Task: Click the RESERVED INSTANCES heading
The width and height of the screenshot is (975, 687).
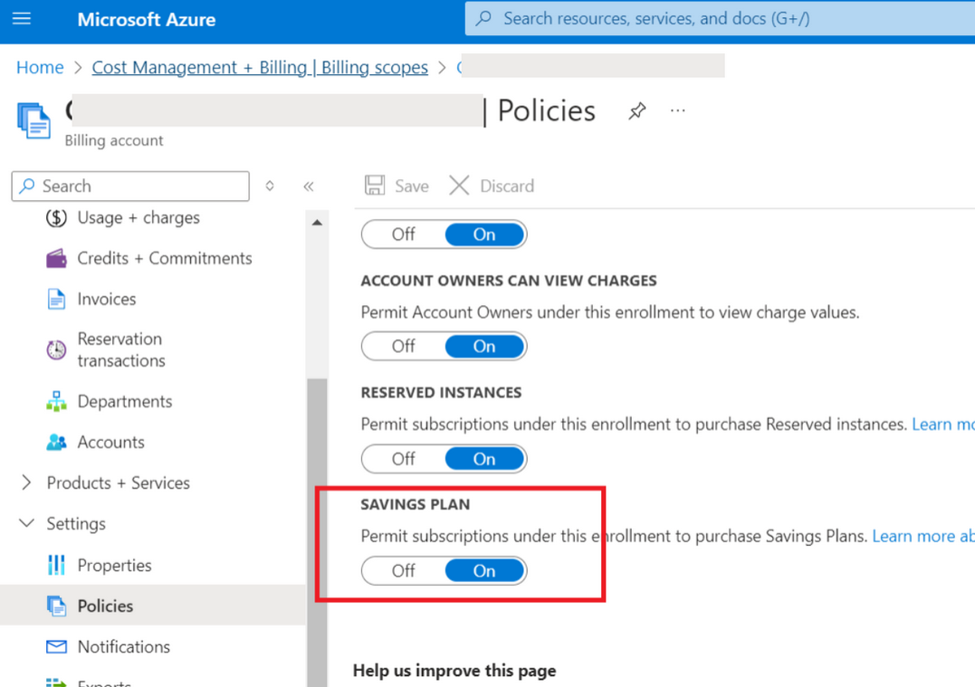Action: coord(441,392)
